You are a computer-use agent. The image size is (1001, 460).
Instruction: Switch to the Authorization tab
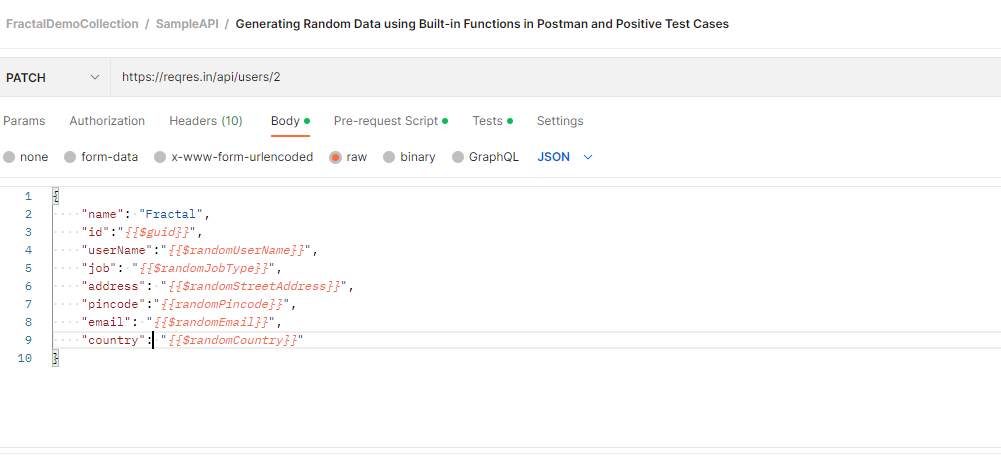[107, 121]
